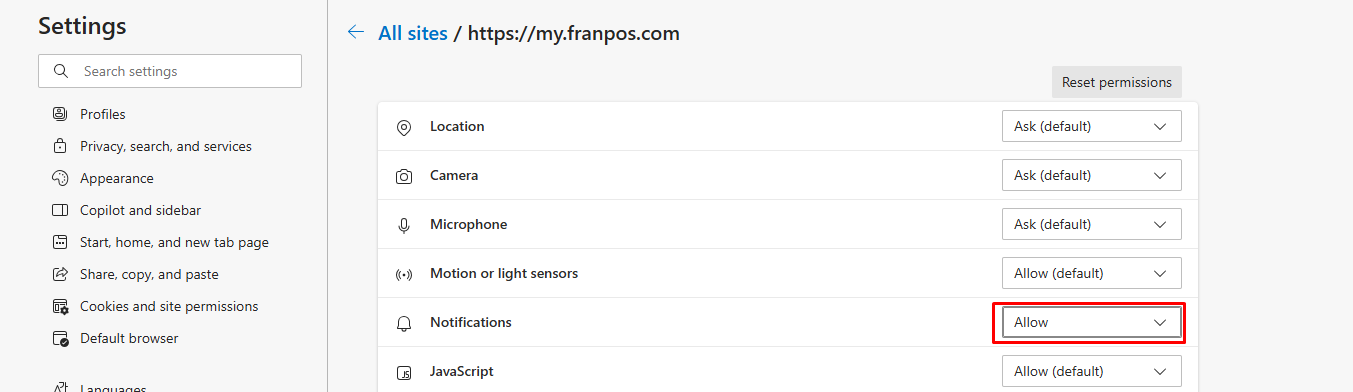The height and width of the screenshot is (392, 1353).
Task: Click the Appearance palette icon
Action: (x=60, y=178)
